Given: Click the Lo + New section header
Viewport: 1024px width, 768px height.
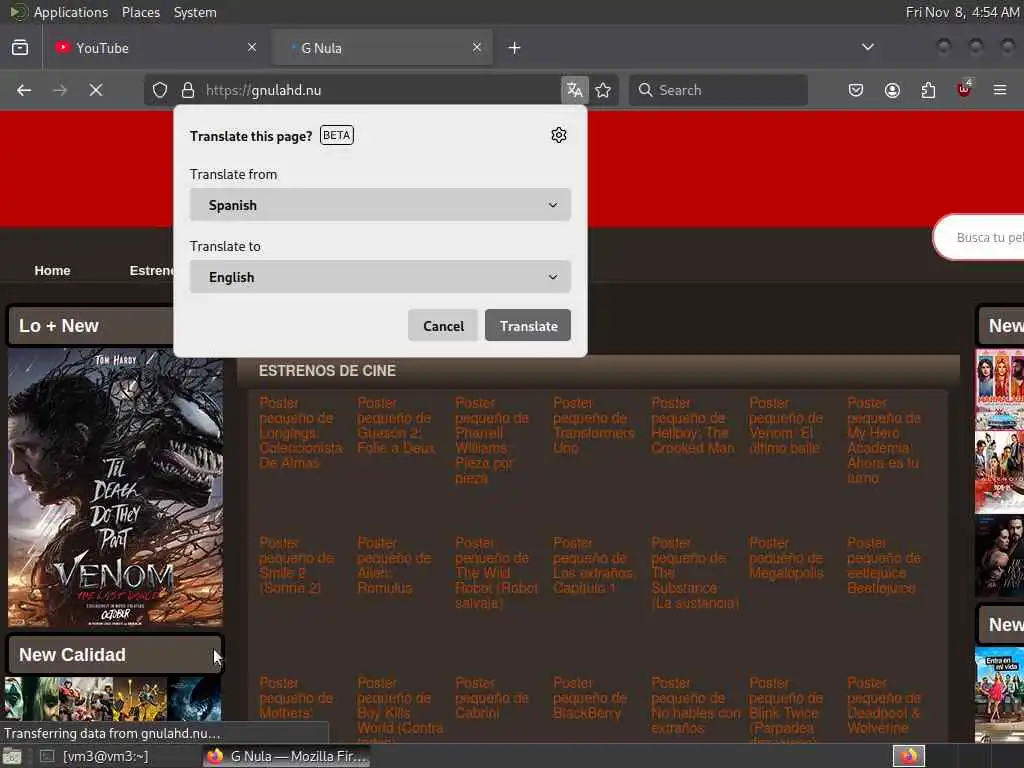Looking at the screenshot, I should pyautogui.click(x=90, y=326).
